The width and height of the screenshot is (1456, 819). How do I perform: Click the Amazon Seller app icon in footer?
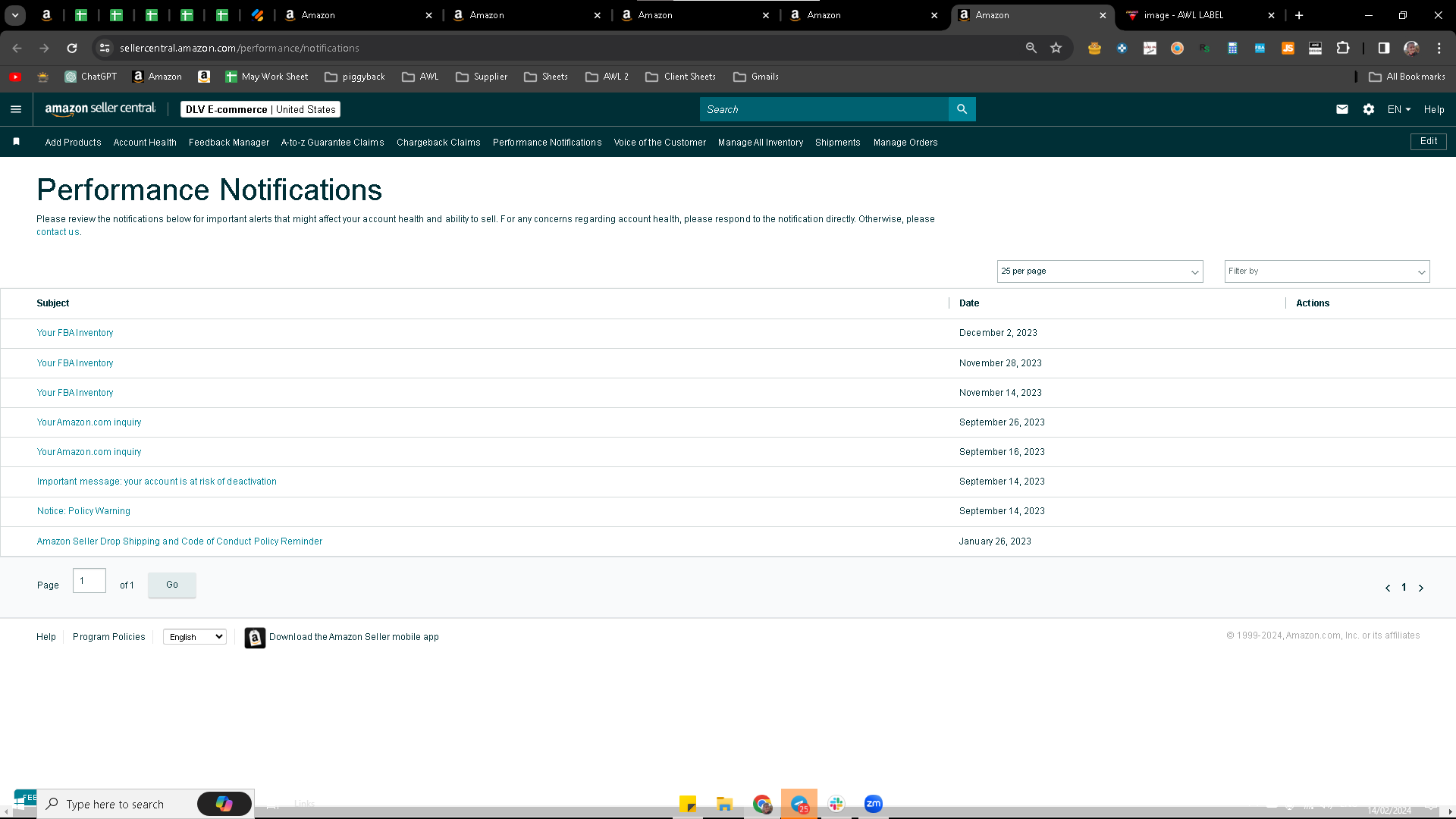pos(255,638)
